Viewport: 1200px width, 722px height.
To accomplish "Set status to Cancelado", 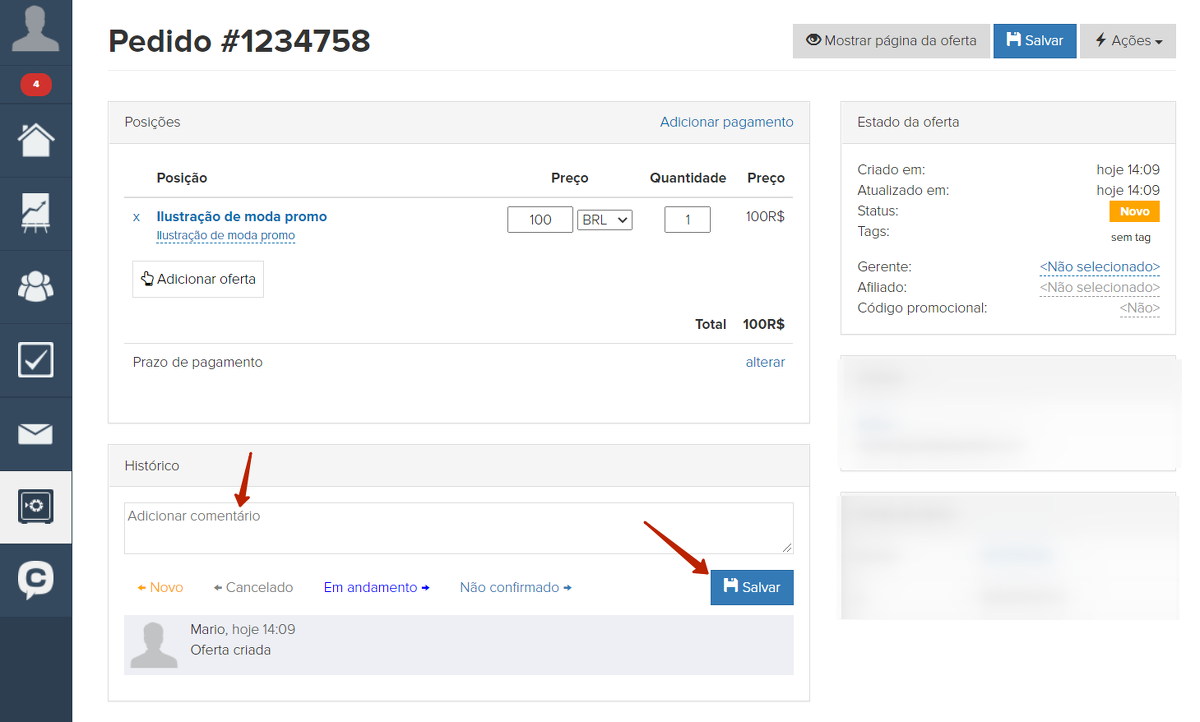I will tap(254, 588).
